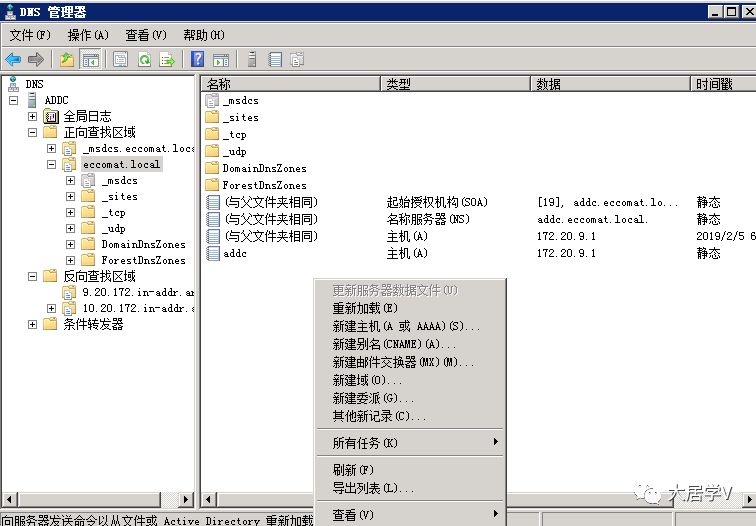Select the 9.20.172.in-addr.arpa reverse zone

coord(138,292)
